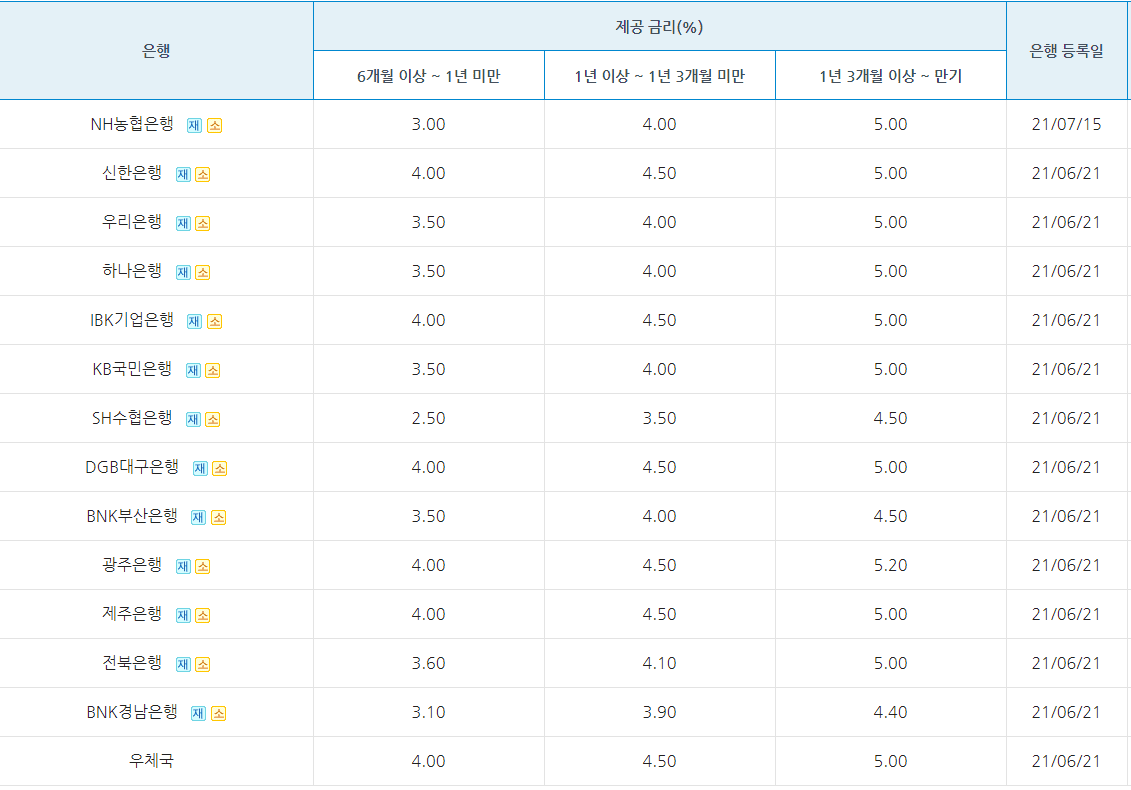
Task: Click the 3.50 middle rate for SH수협은행
Action: 659,418
